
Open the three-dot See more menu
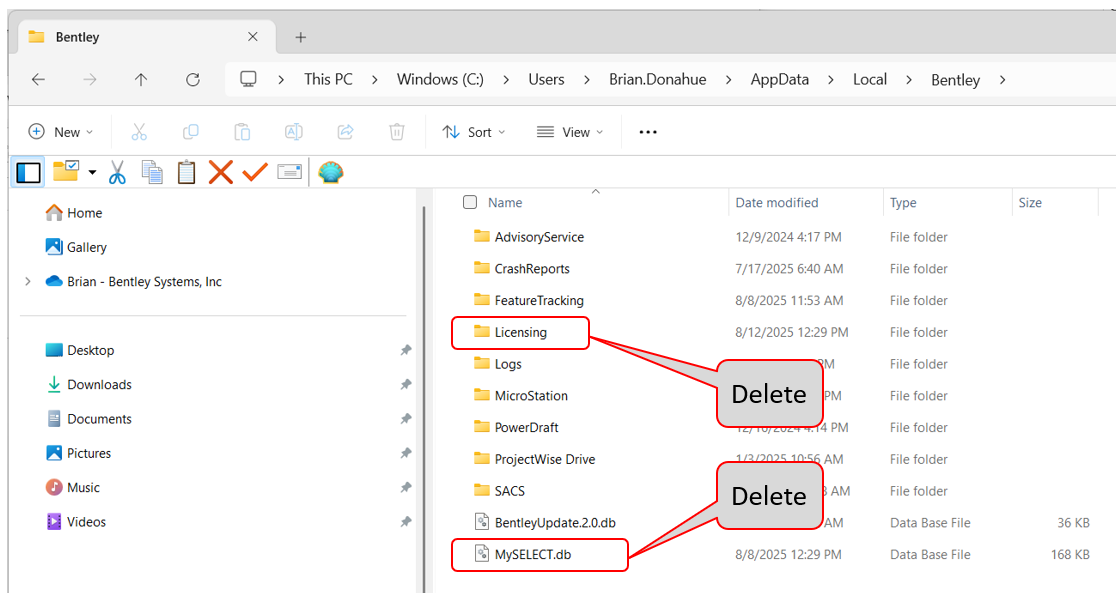coord(648,132)
